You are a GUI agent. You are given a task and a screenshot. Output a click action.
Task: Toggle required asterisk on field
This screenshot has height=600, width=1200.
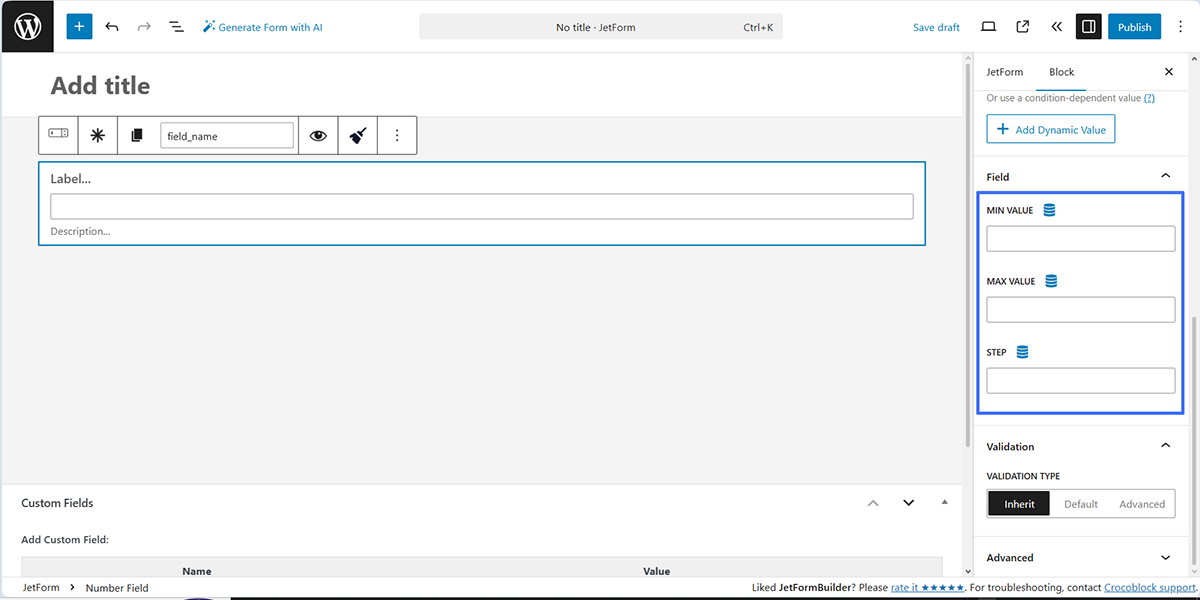[x=97, y=135]
